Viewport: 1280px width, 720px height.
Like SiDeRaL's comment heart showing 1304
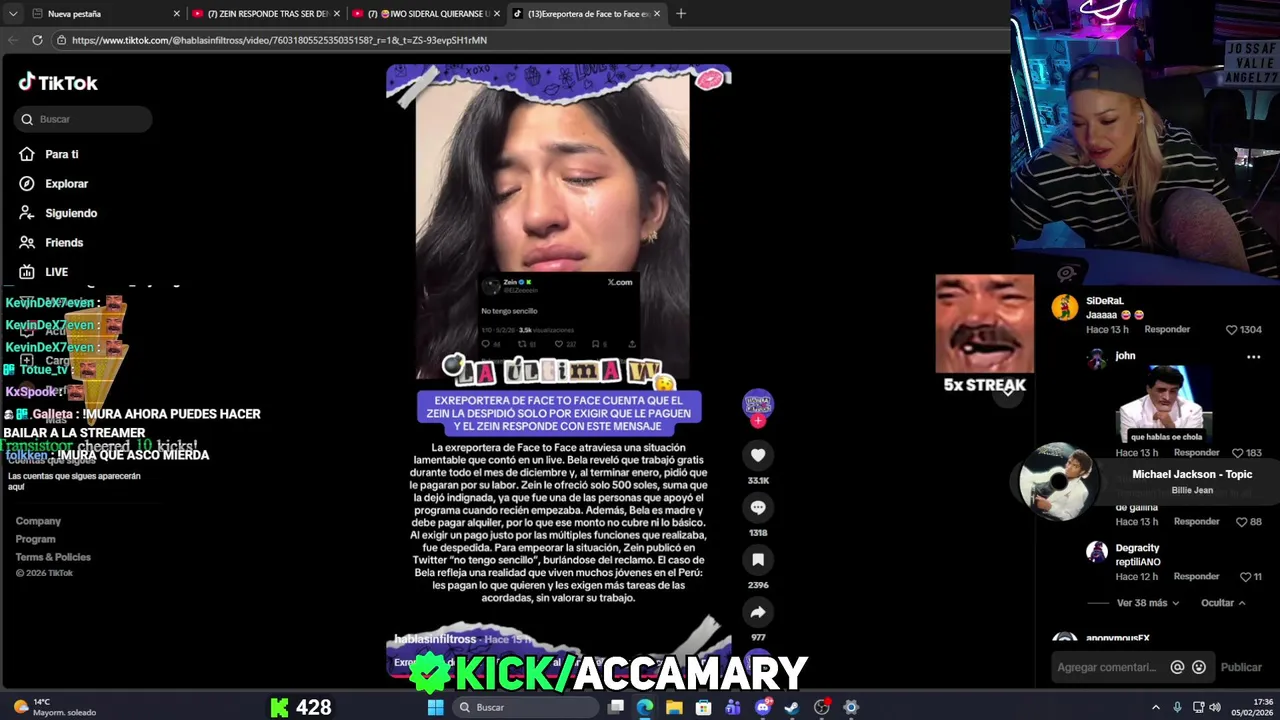[1232, 330]
